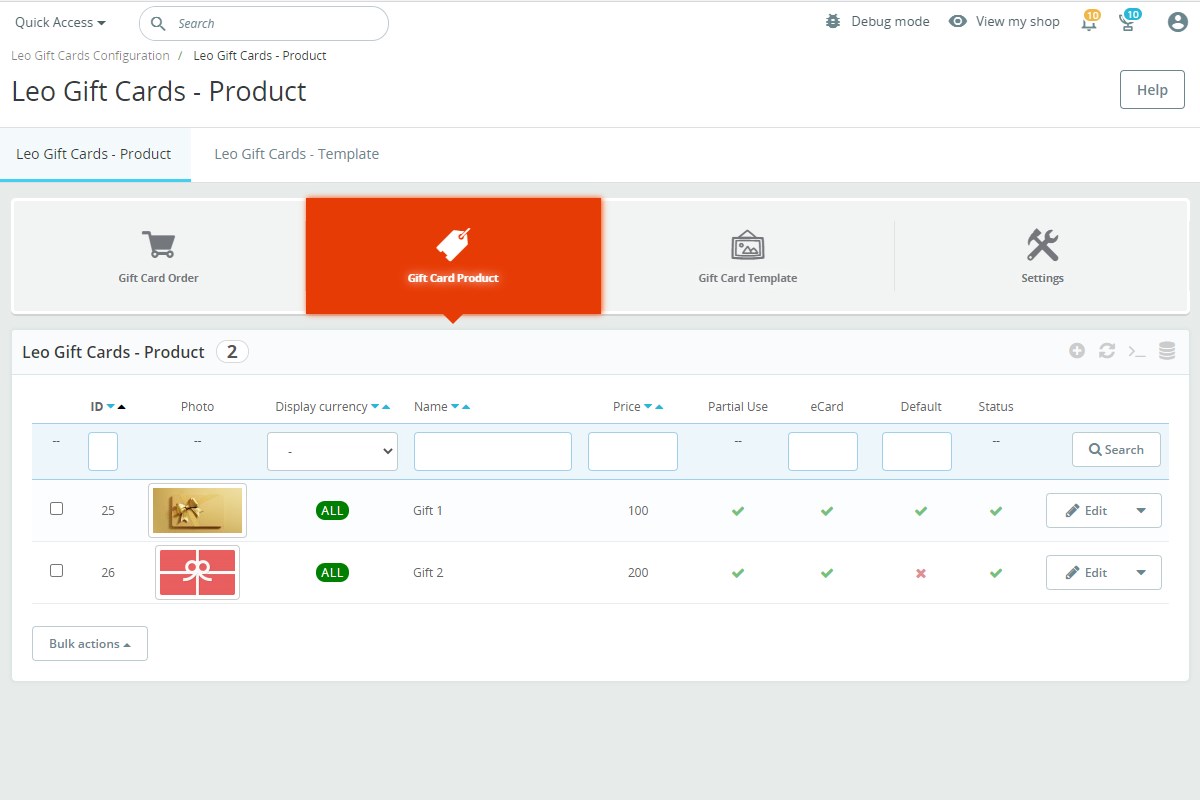Switch to Leo Gift Cards - Product tab
The width and height of the screenshot is (1200, 800).
coord(94,154)
